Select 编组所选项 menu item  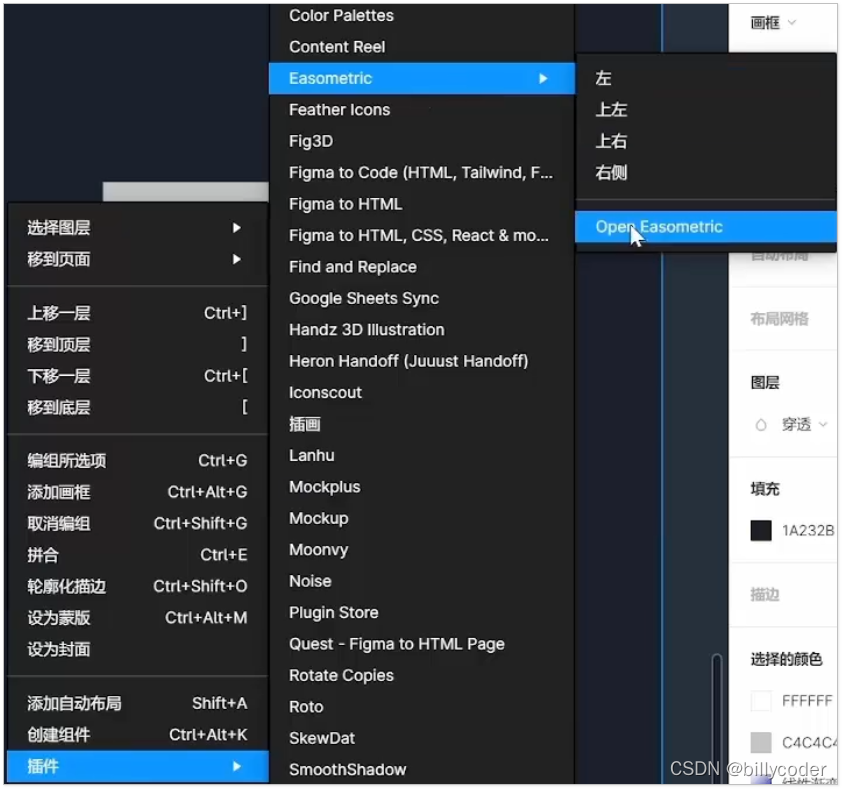pos(137,460)
